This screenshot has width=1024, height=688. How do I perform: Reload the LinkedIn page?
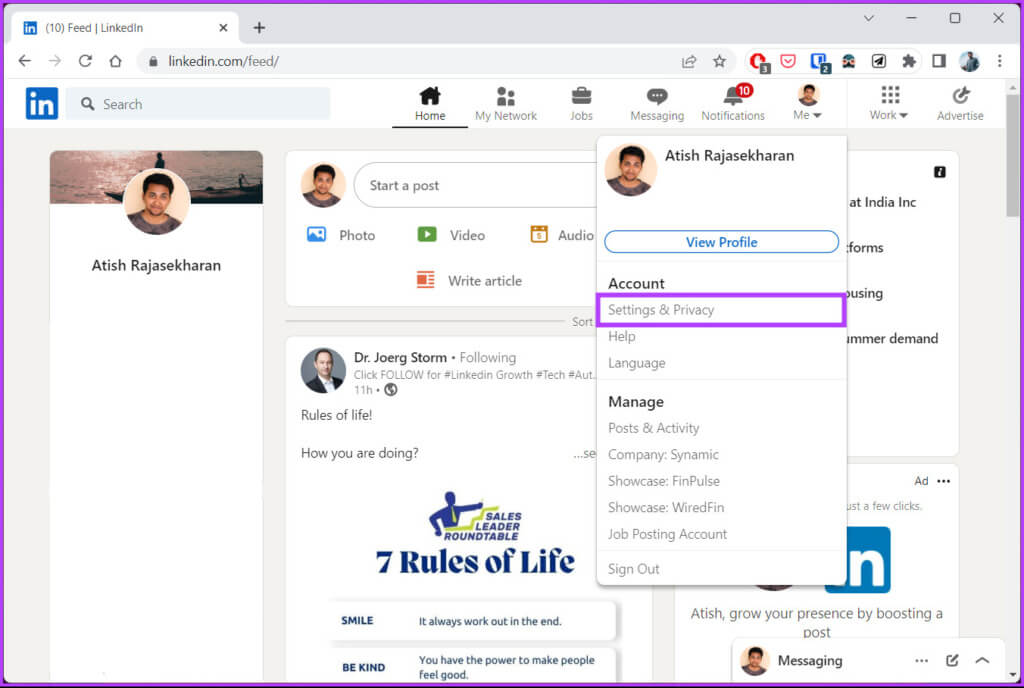pos(85,61)
